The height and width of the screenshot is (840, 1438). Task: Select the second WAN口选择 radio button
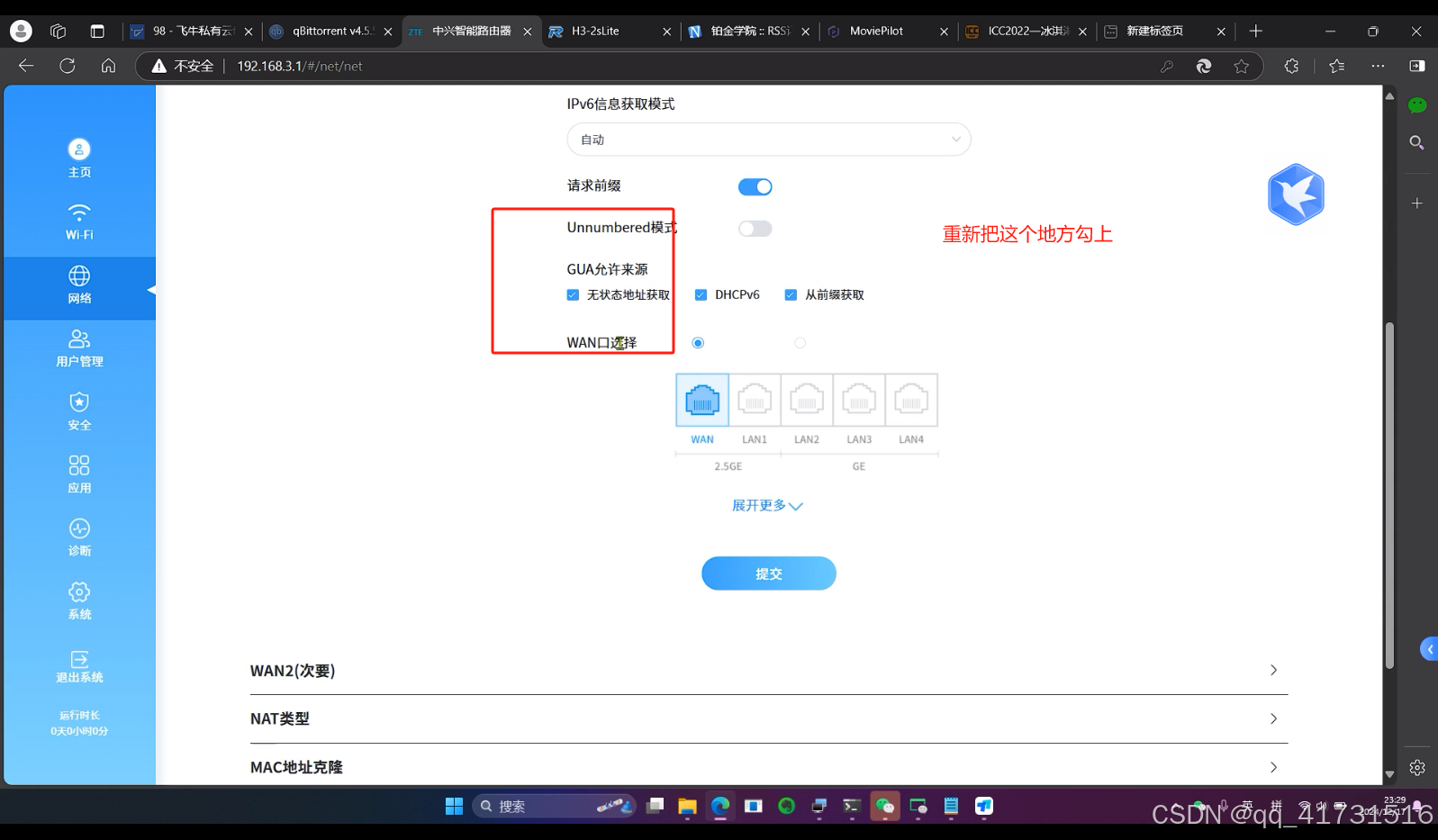(x=800, y=343)
